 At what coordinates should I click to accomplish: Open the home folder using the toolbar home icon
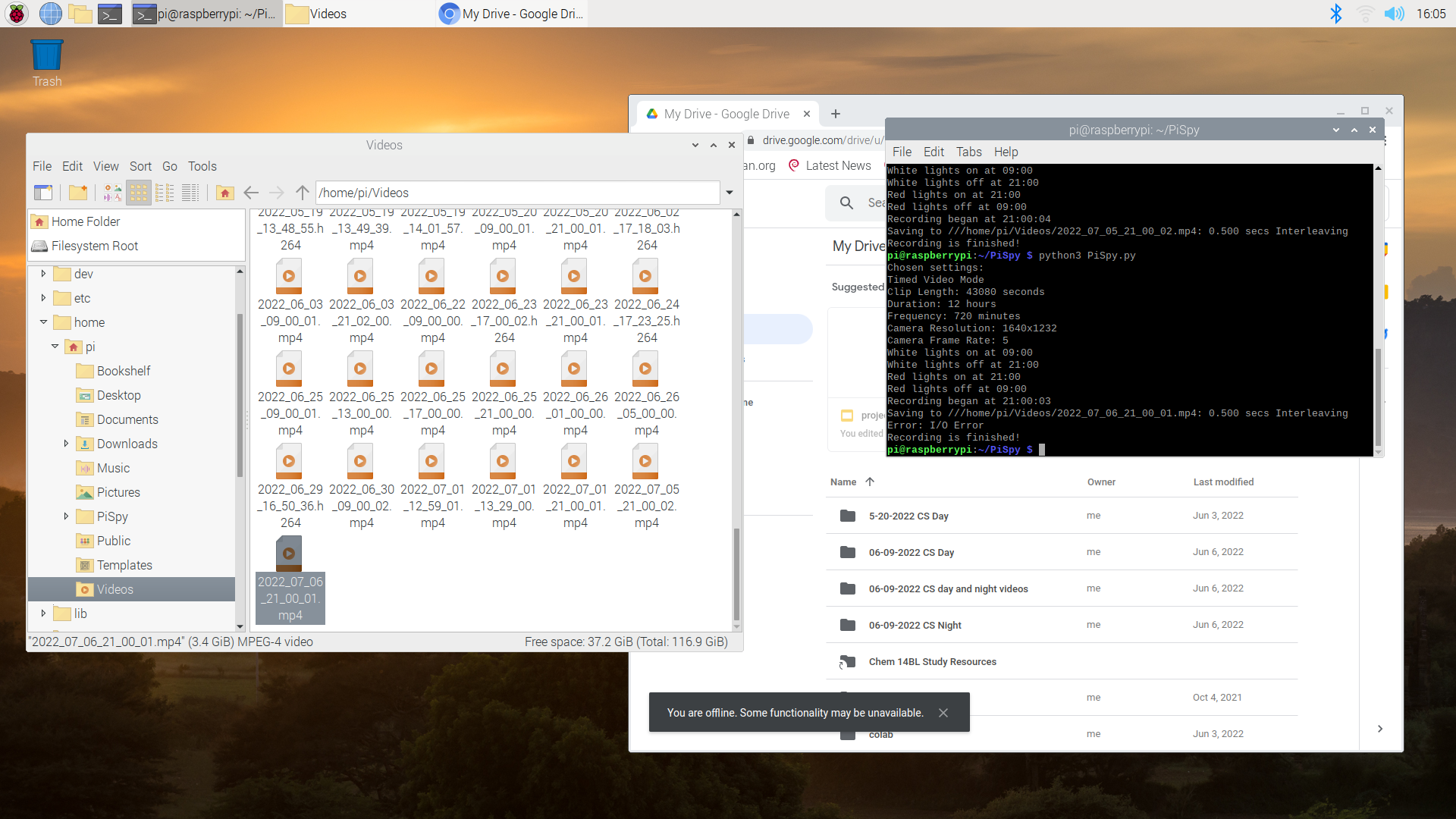(224, 193)
